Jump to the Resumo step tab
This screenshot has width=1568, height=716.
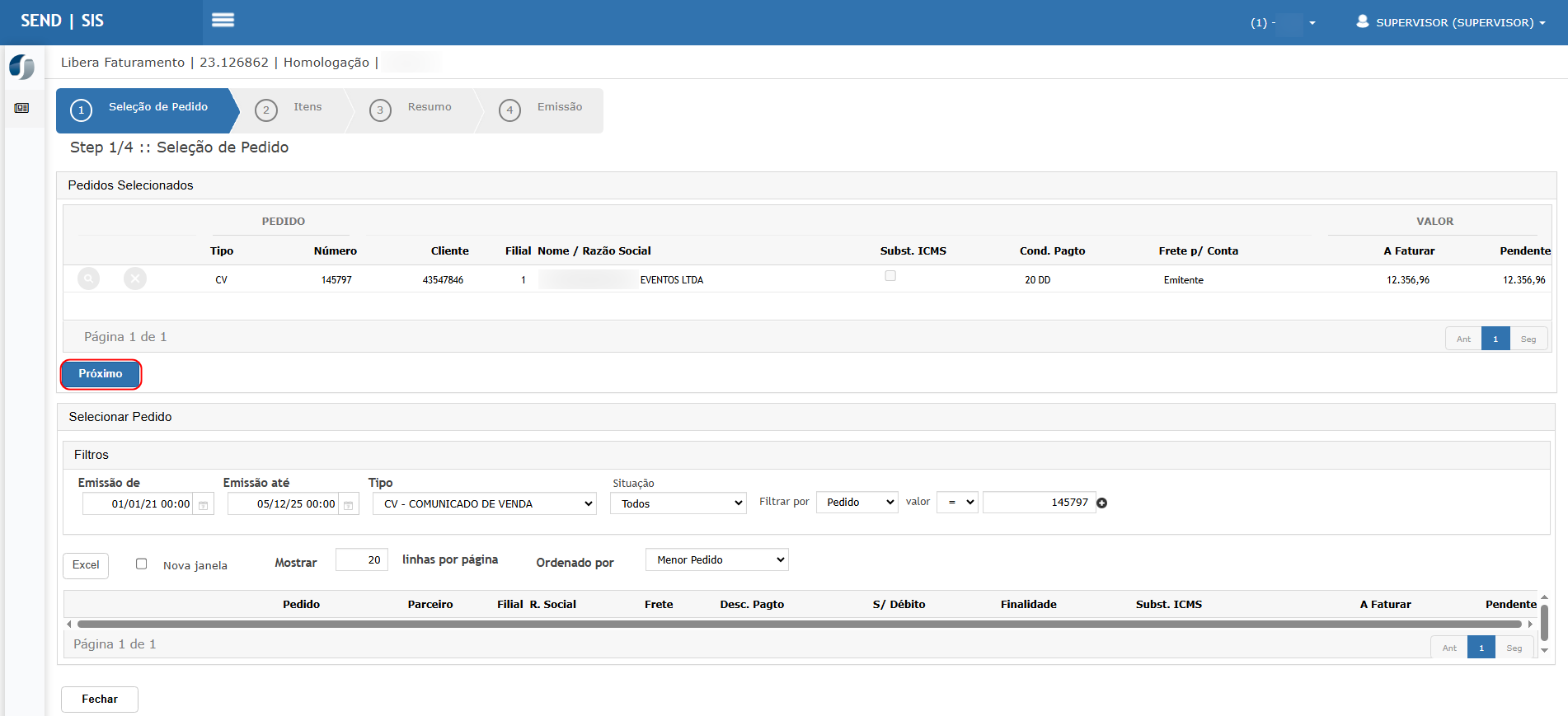coord(416,109)
